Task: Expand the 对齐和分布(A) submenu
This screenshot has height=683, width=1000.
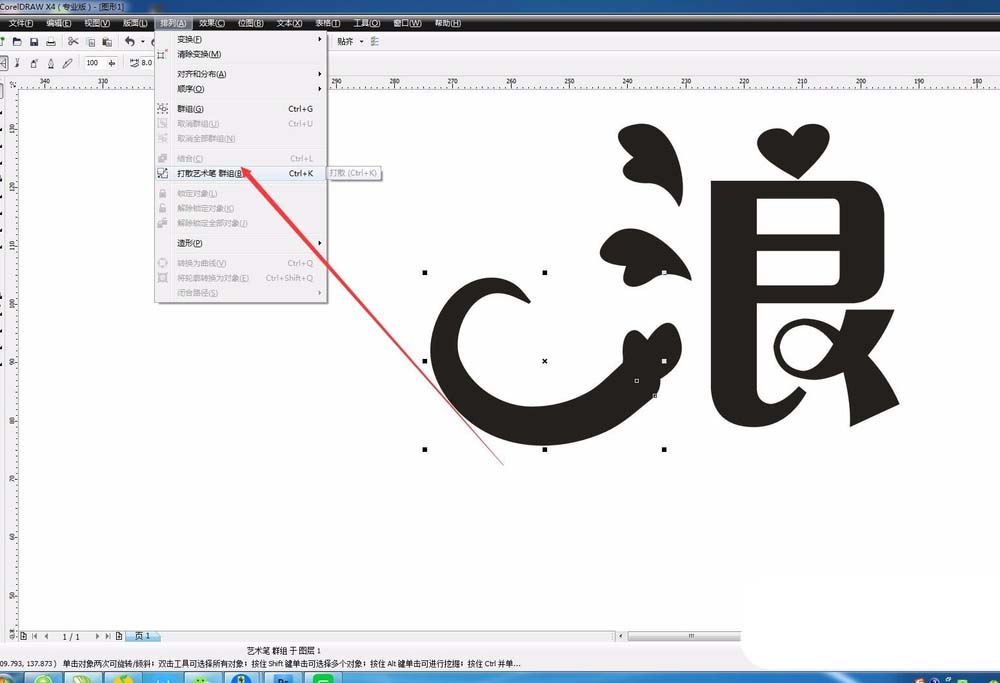Action: 241,74
